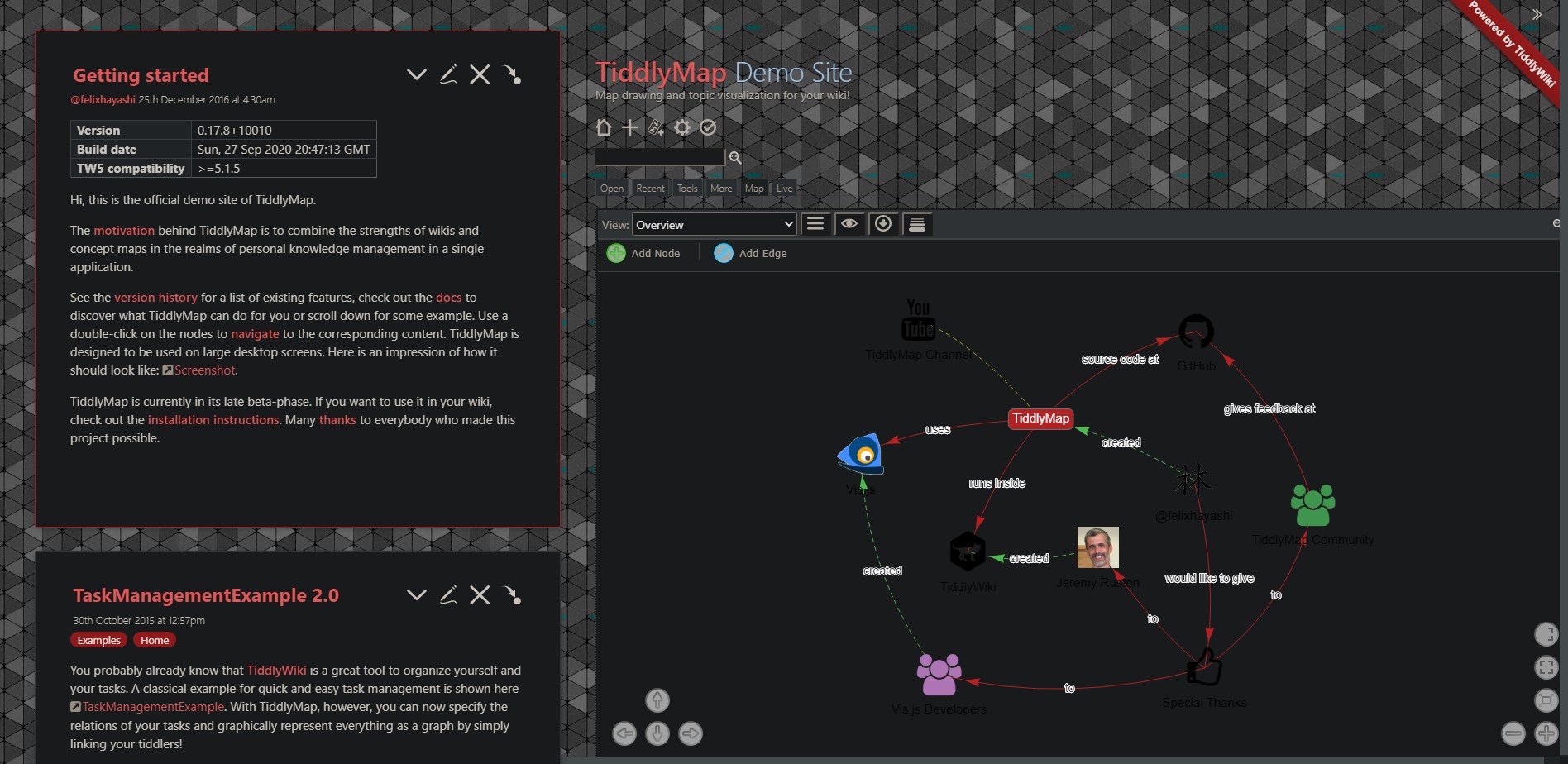Open advanced search magnifier icon
Viewport: 1568px width, 764px height.
click(x=734, y=157)
